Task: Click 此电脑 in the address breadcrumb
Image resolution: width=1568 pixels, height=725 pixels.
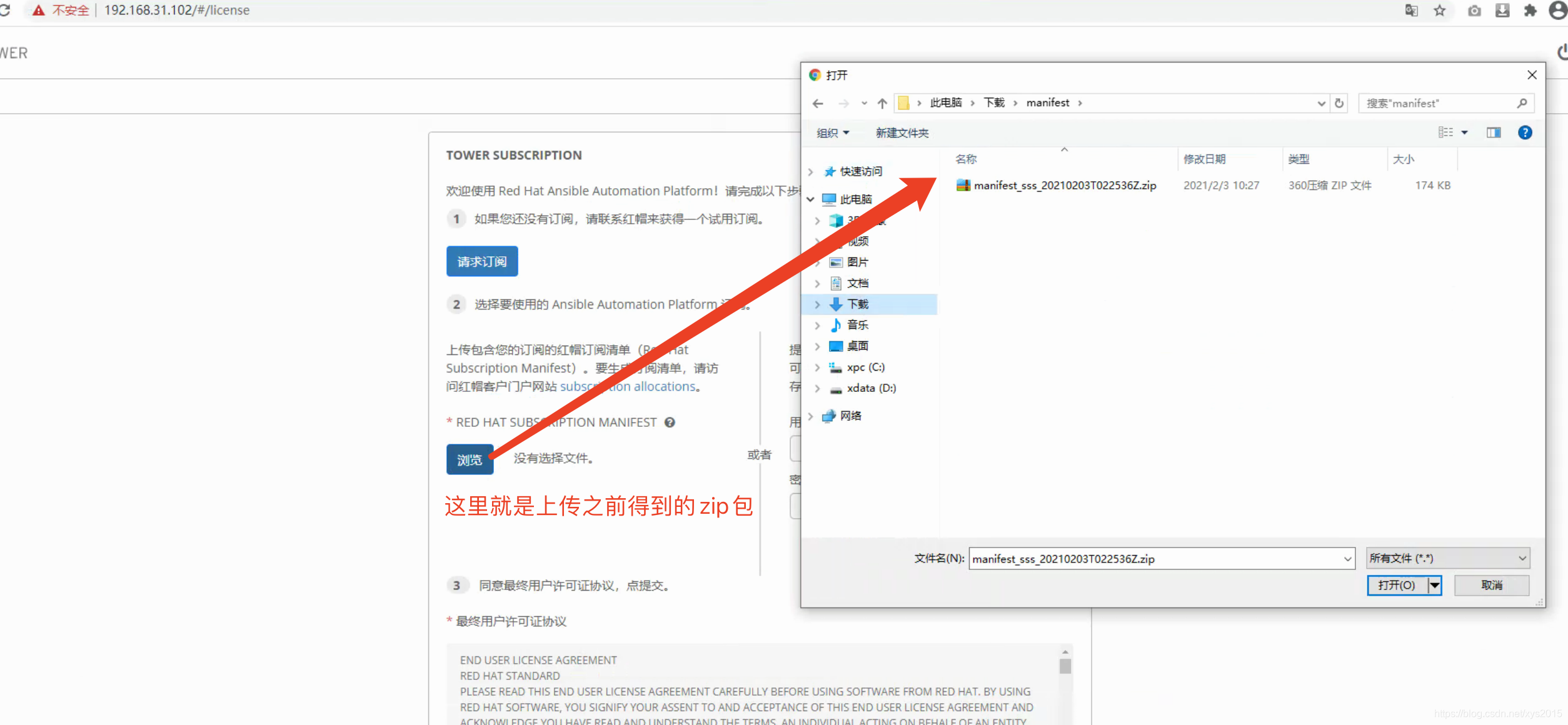Action: point(945,102)
